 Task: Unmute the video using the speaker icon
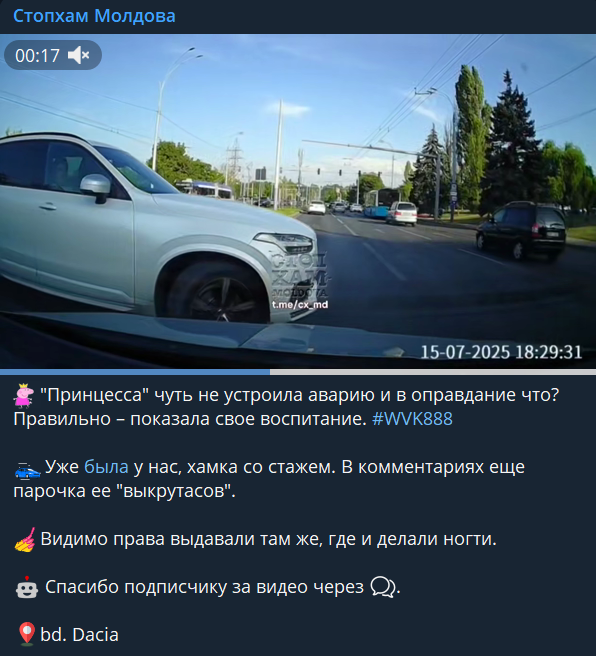pos(79,55)
